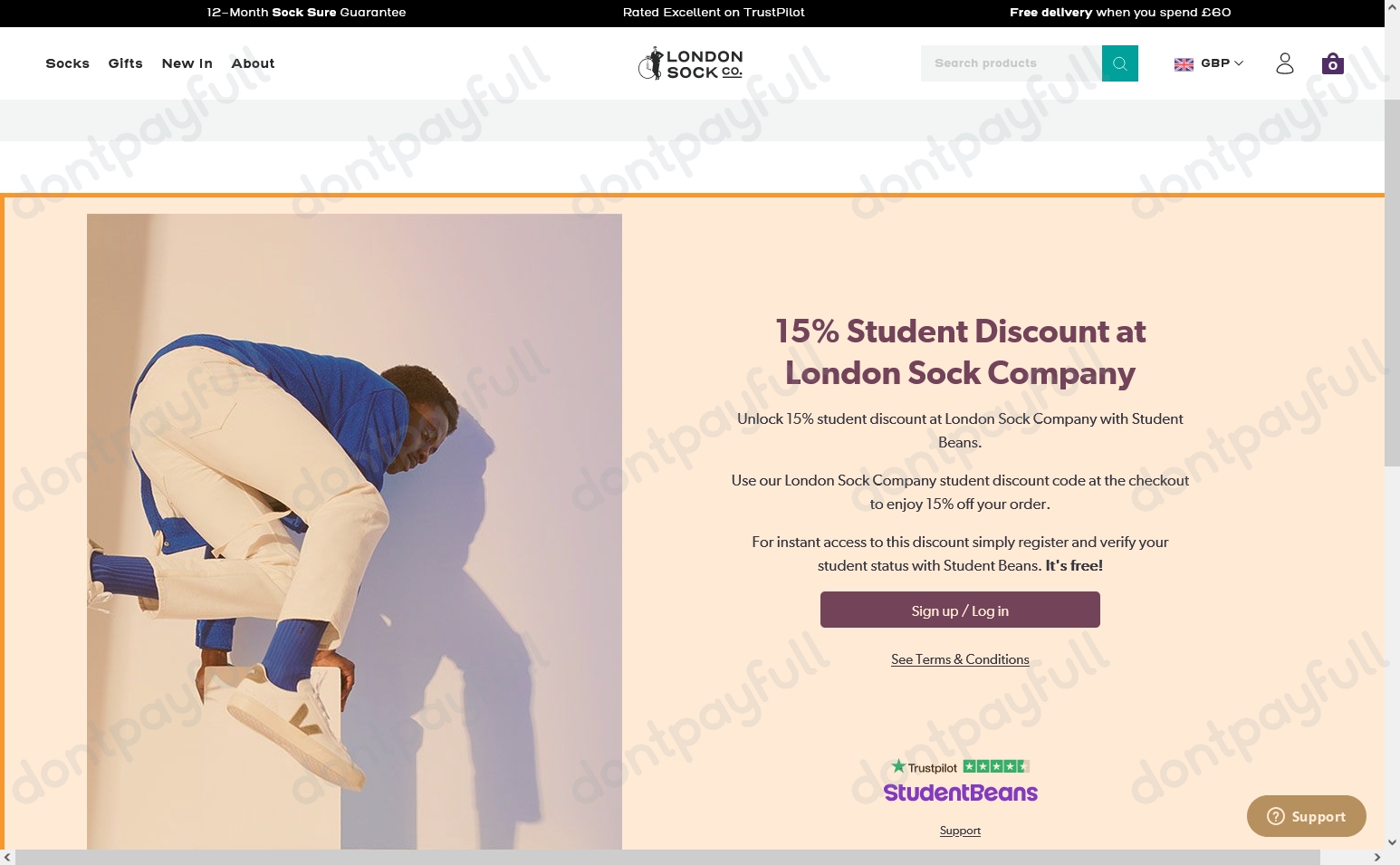1400x865 pixels.
Task: Open the user account icon
Action: [1284, 62]
